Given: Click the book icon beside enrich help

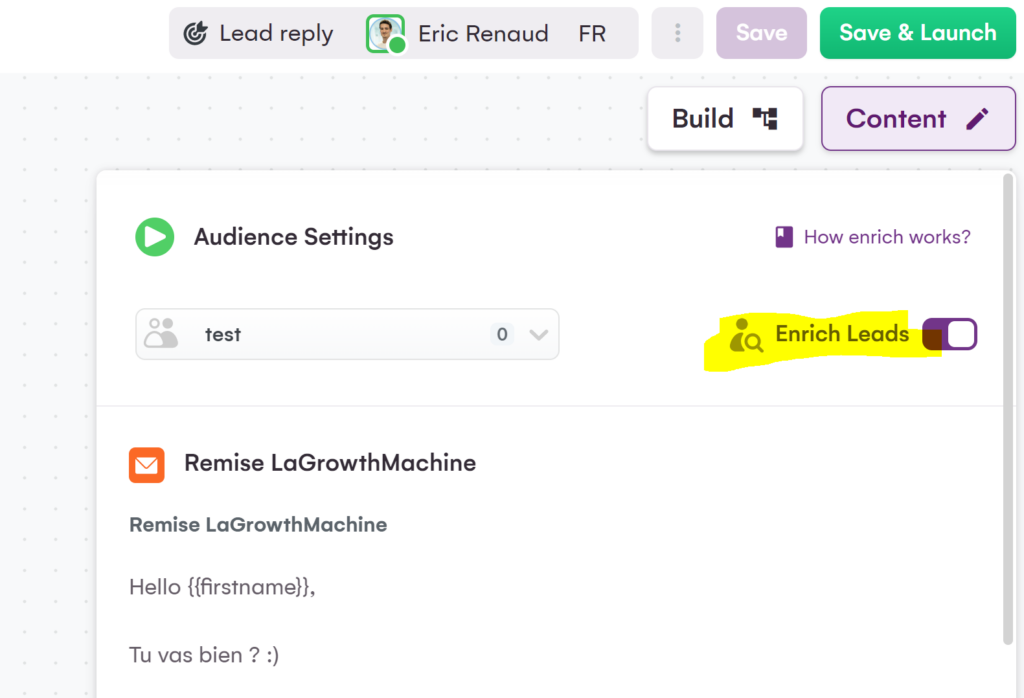Looking at the screenshot, I should [x=784, y=237].
